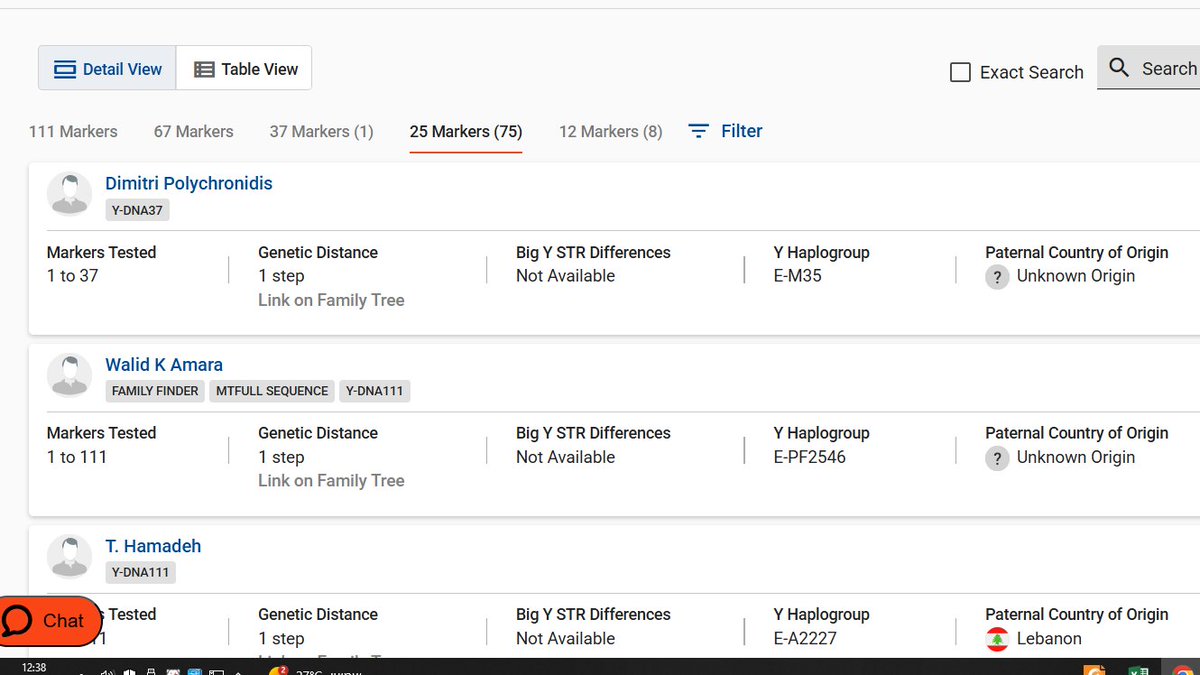The image size is (1200, 675).
Task: Click the MTFULL SEQUENCE badge
Action: tap(272, 391)
